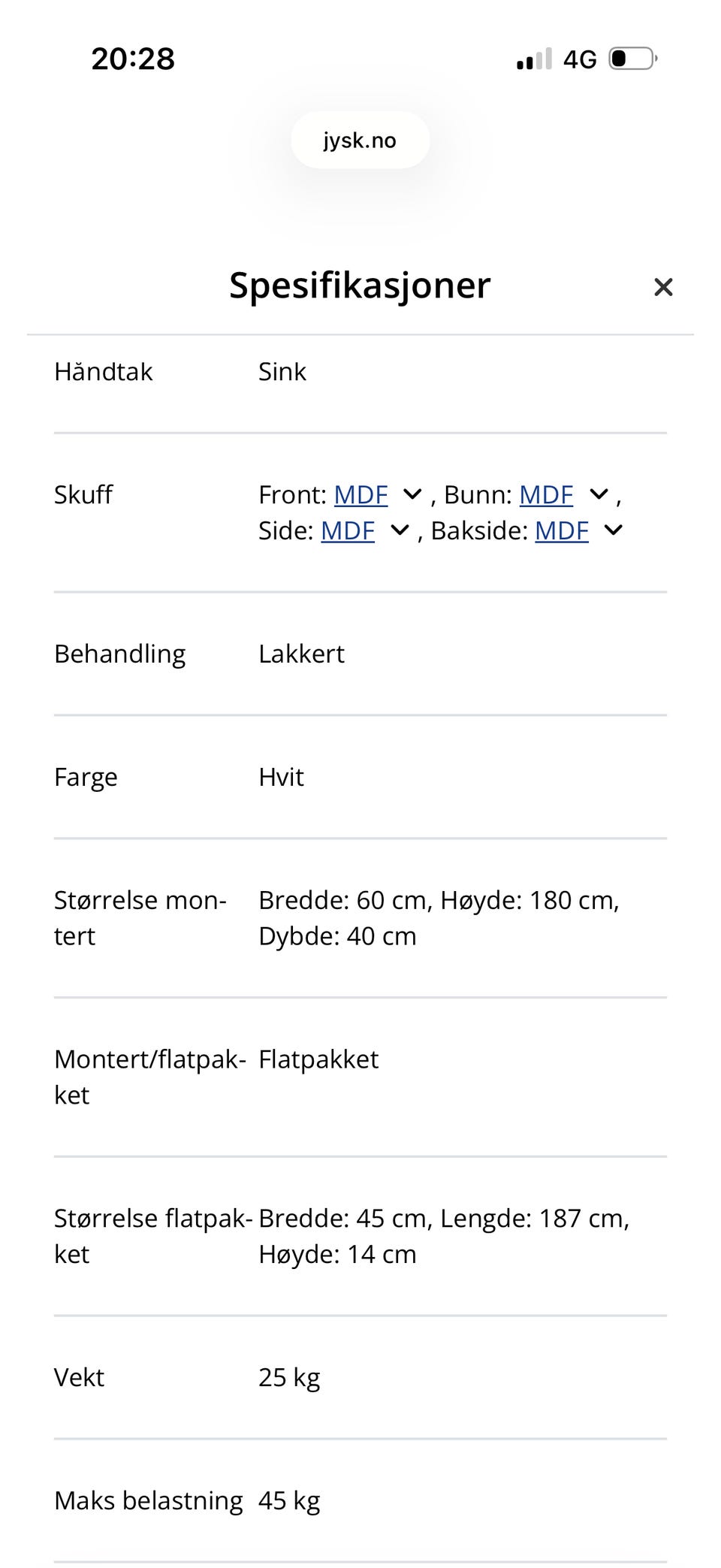Close the Spesifikasjoner dialog

pyautogui.click(x=663, y=287)
